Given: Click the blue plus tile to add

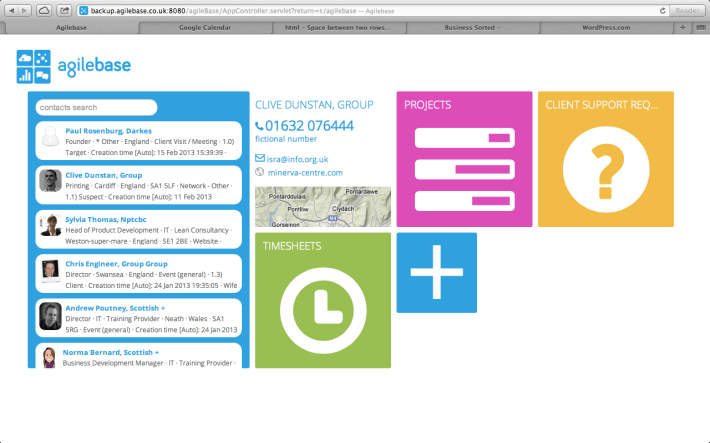Looking at the screenshot, I should (x=437, y=273).
